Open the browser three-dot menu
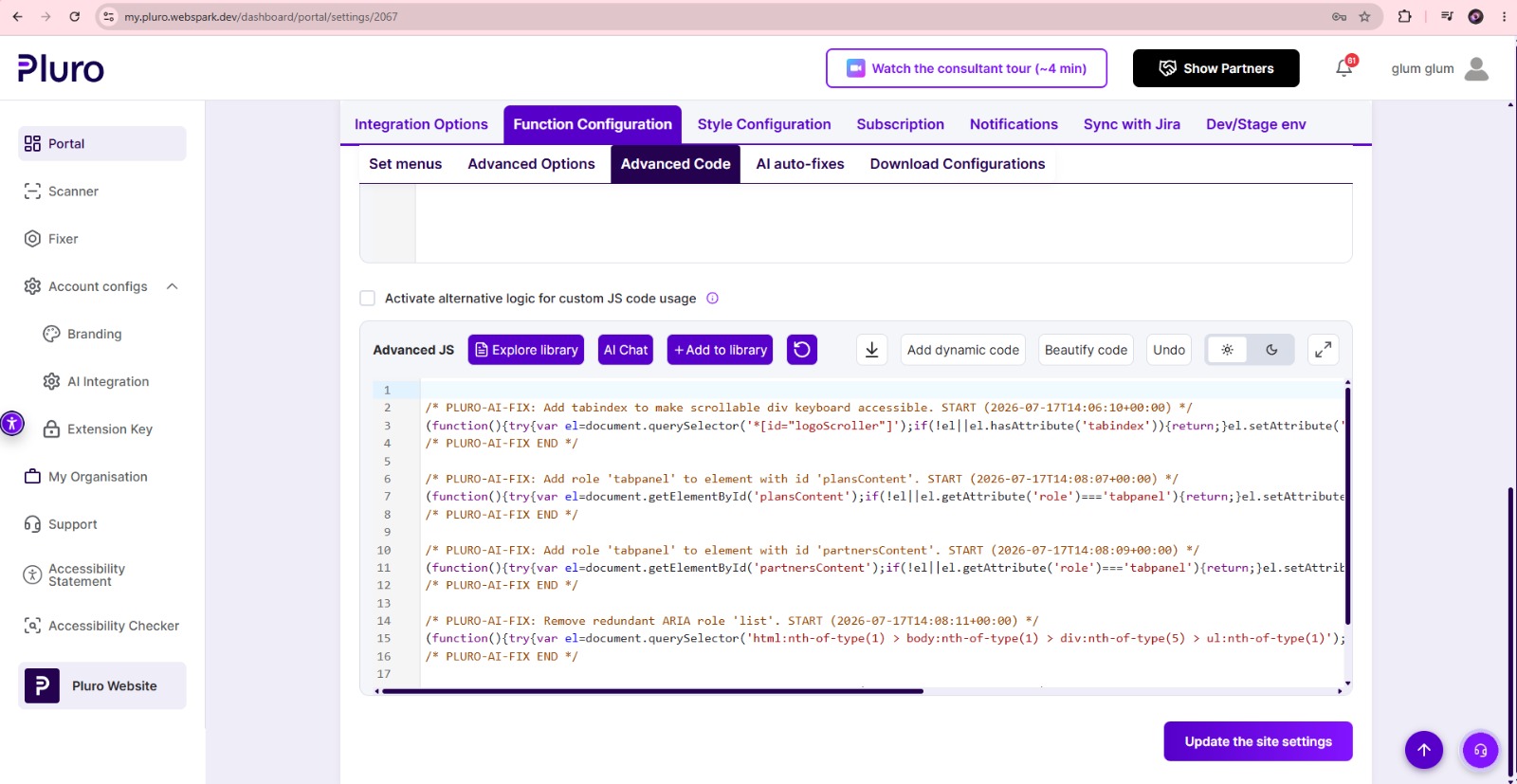The height and width of the screenshot is (784, 1517). 1504,17
